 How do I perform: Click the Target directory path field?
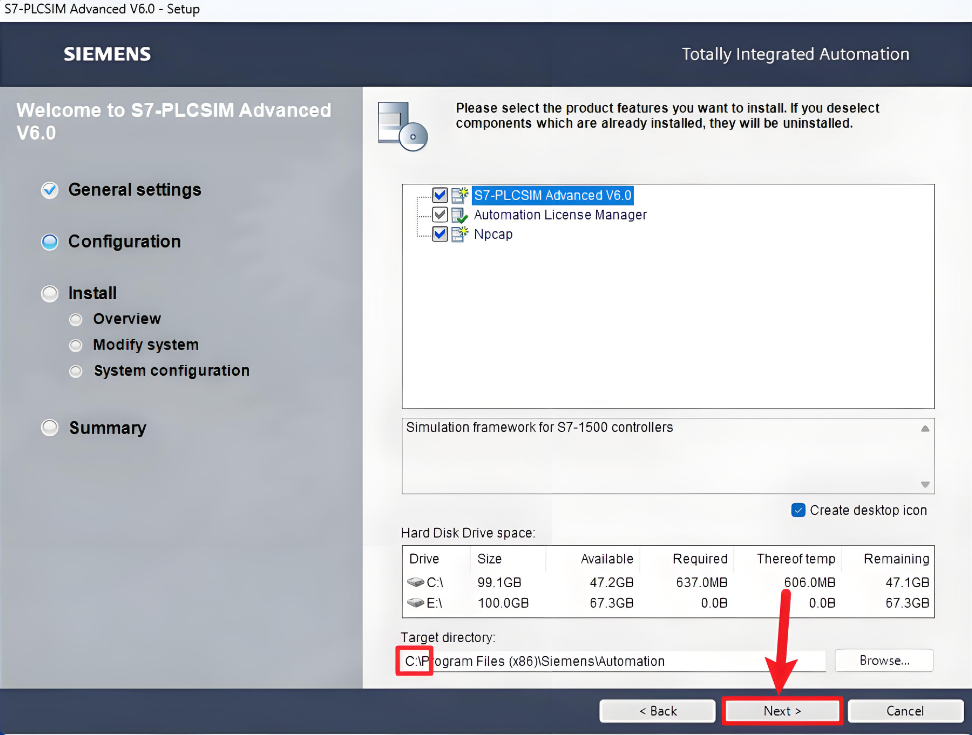coord(613,661)
